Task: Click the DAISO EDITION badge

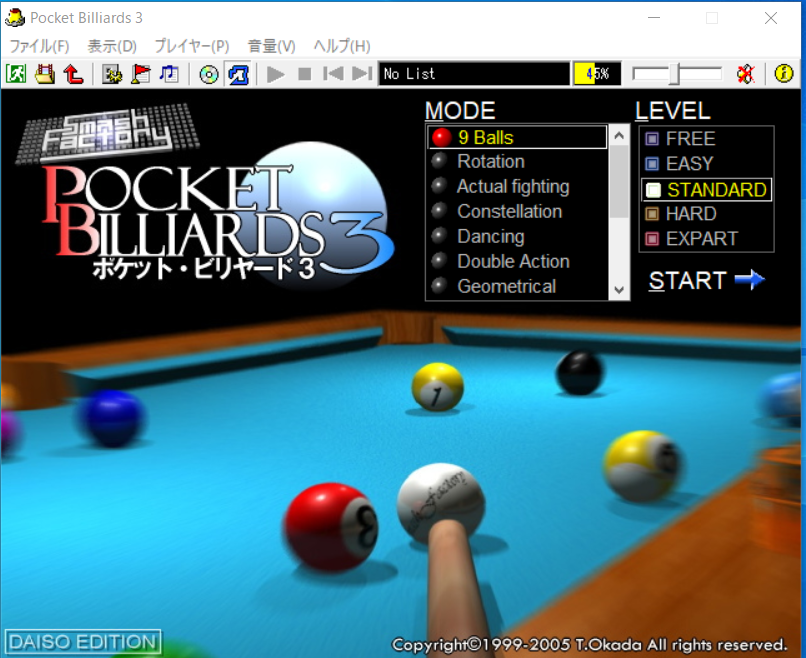Action: pos(83,642)
